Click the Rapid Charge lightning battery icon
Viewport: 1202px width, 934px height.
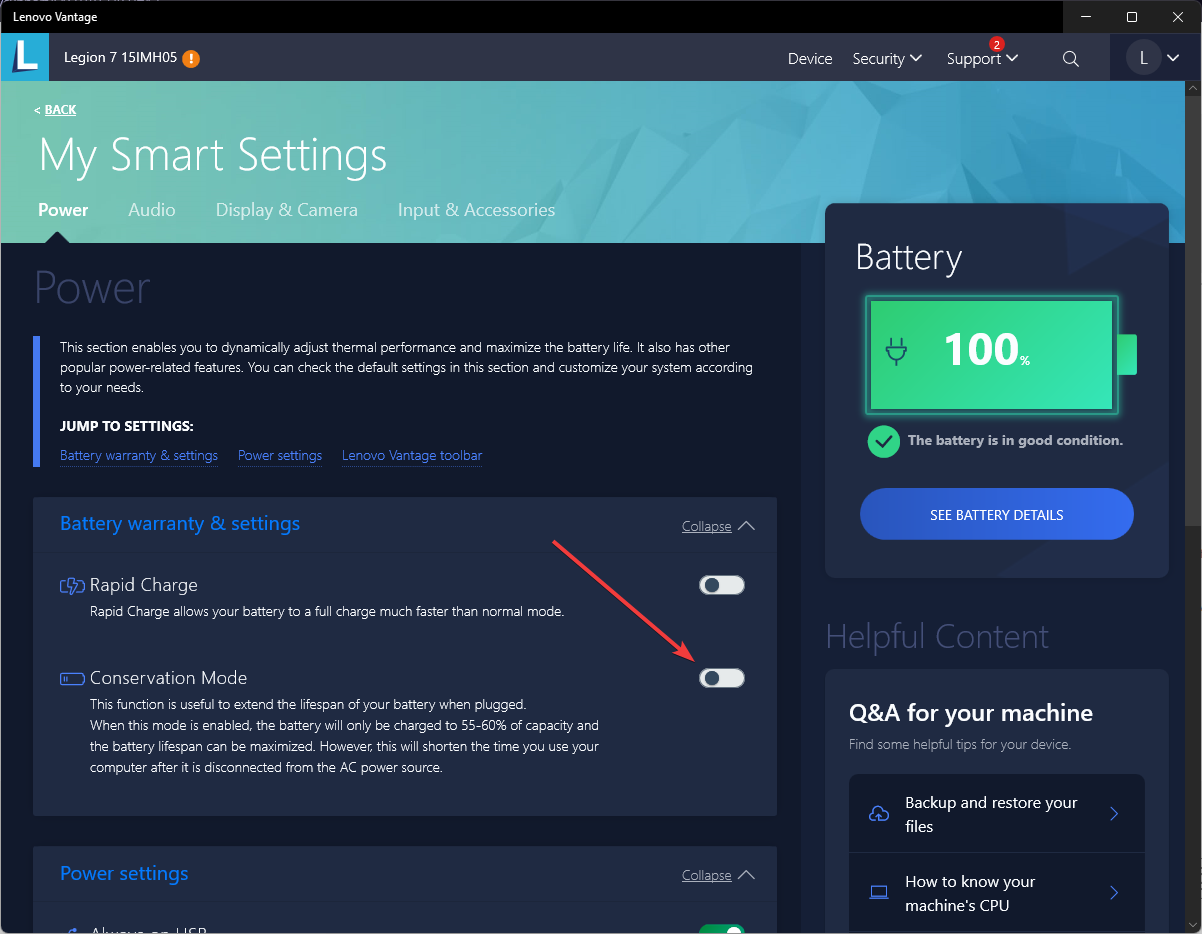[x=72, y=586]
